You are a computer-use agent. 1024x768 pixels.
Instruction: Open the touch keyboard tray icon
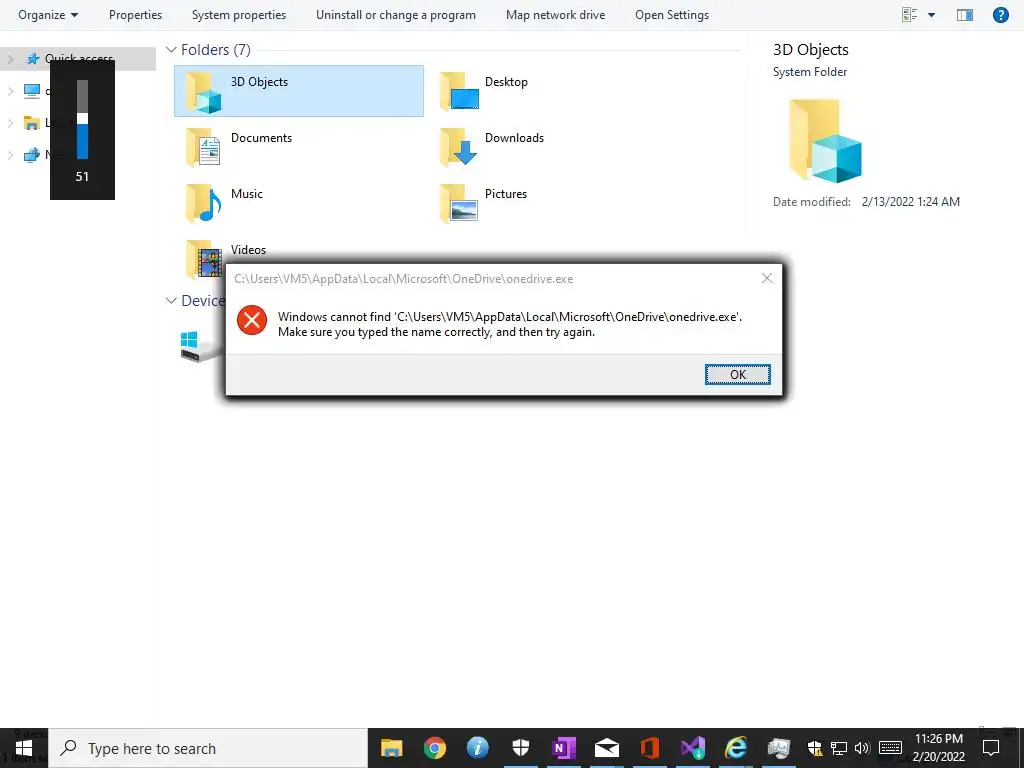(x=890, y=748)
